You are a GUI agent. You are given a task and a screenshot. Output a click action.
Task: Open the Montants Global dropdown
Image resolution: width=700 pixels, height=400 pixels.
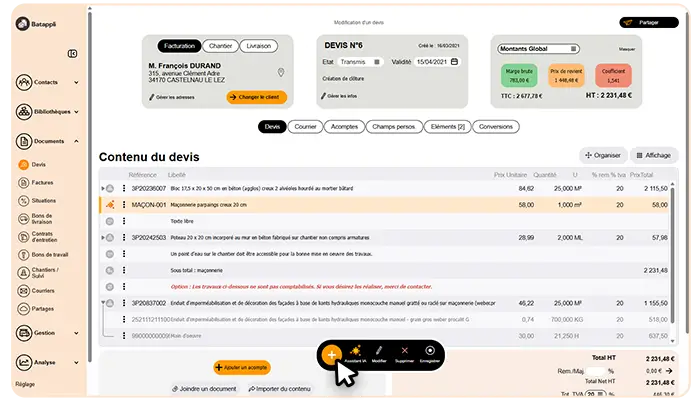pyautogui.click(x=538, y=49)
